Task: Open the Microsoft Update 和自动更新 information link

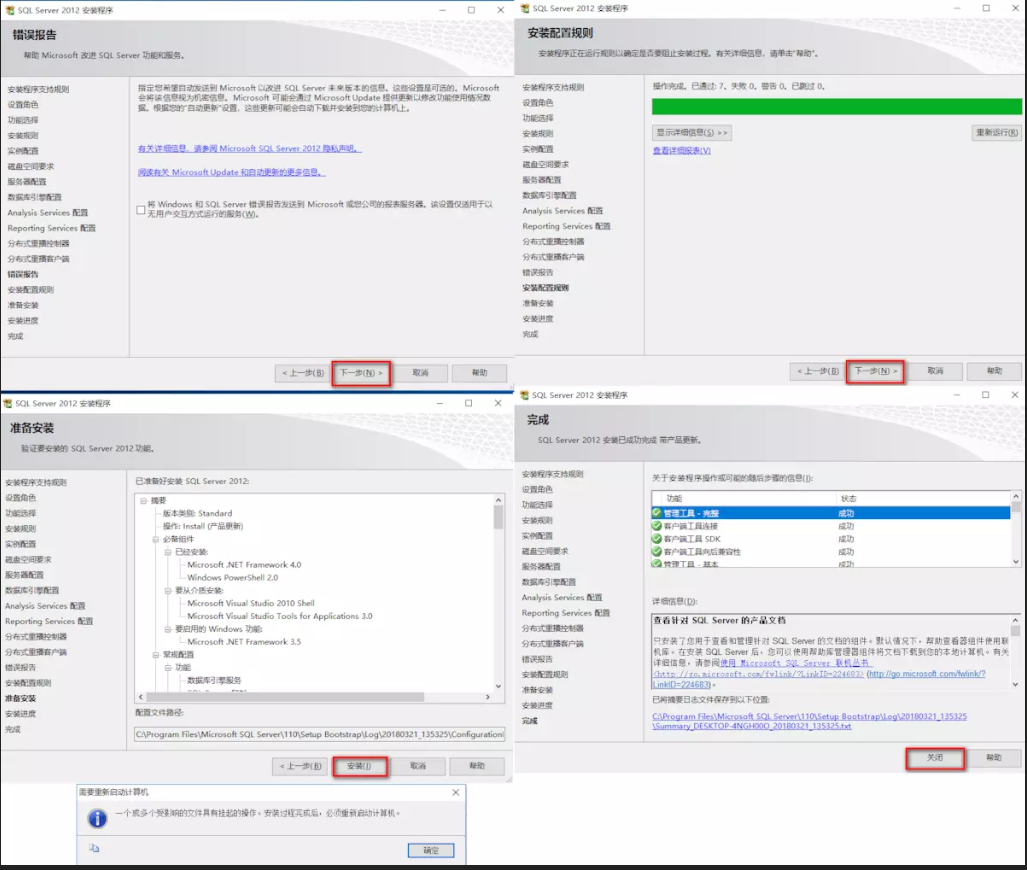Action: tap(231, 172)
